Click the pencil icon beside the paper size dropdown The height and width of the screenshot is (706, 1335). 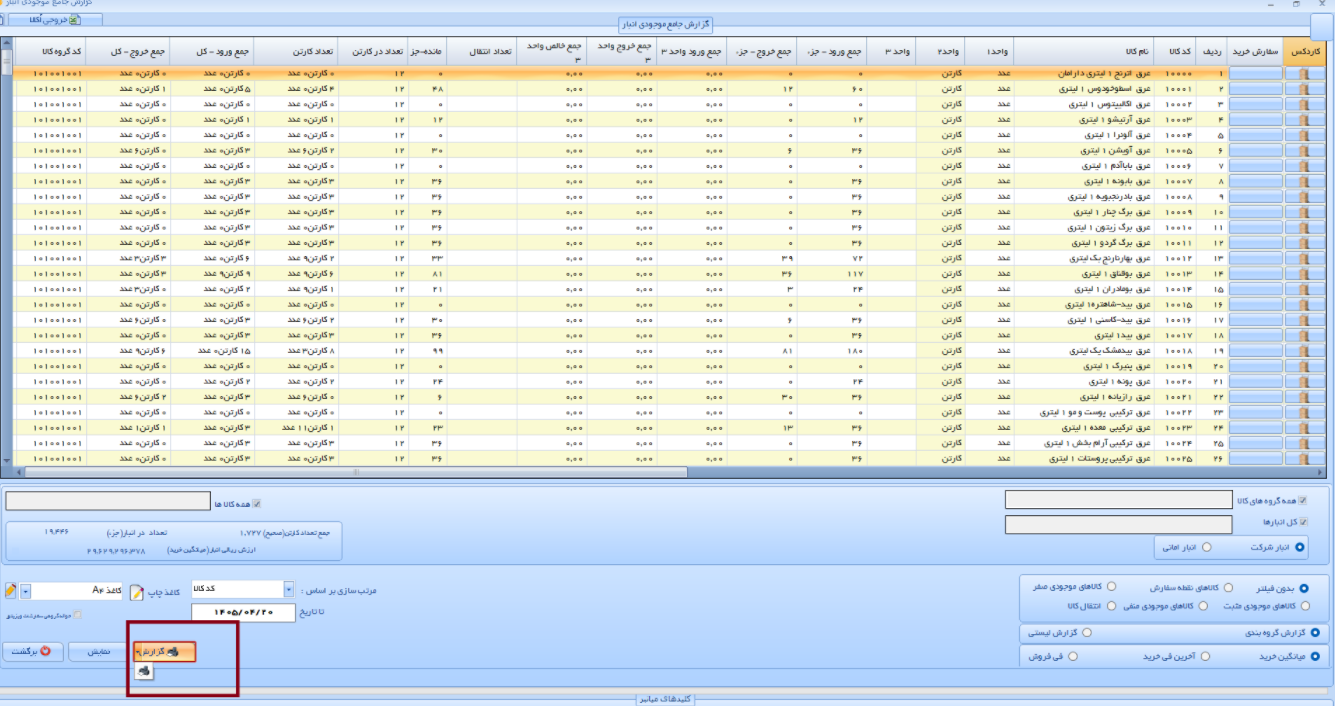11,590
